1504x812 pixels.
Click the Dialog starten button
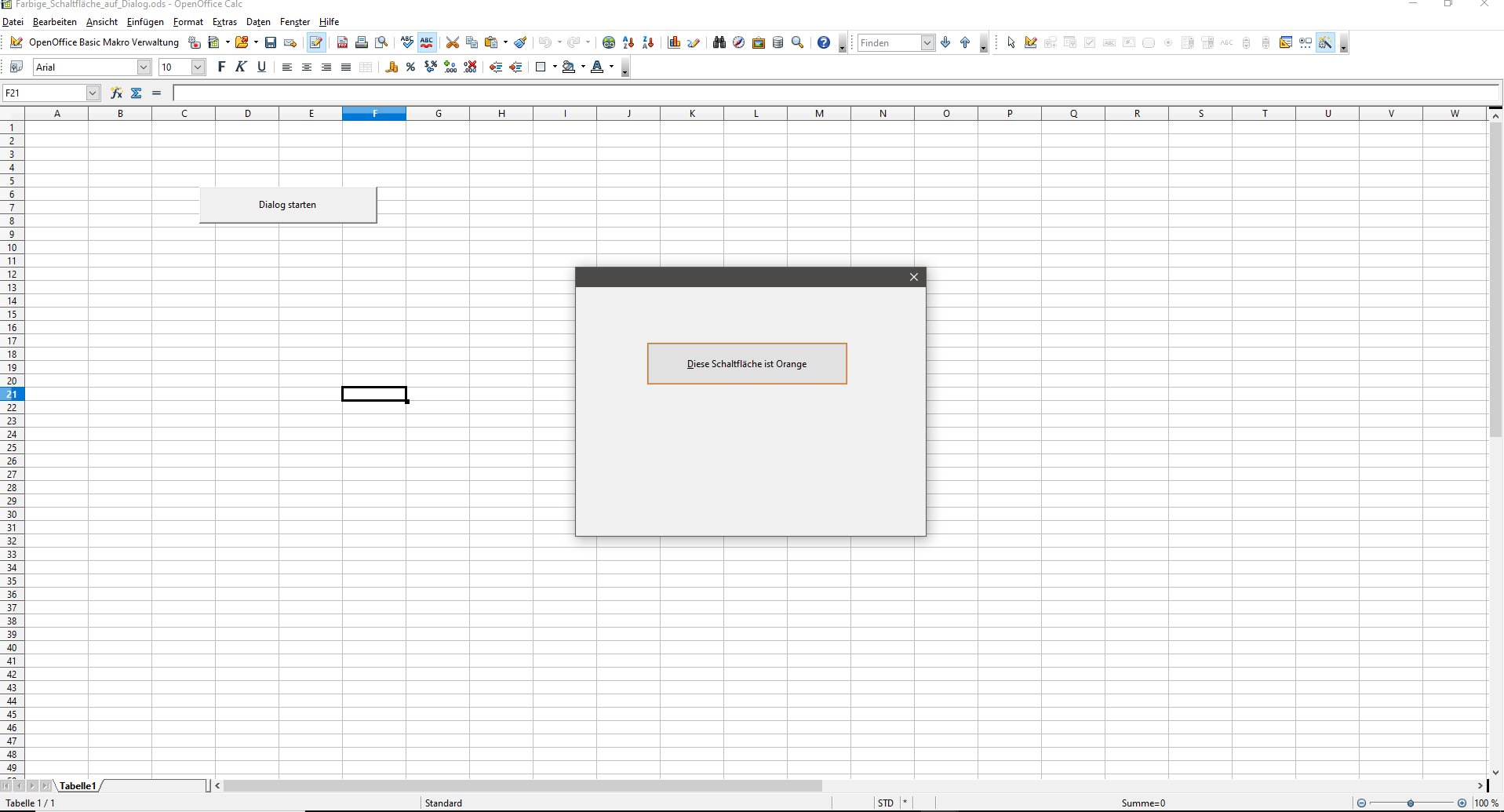288,205
